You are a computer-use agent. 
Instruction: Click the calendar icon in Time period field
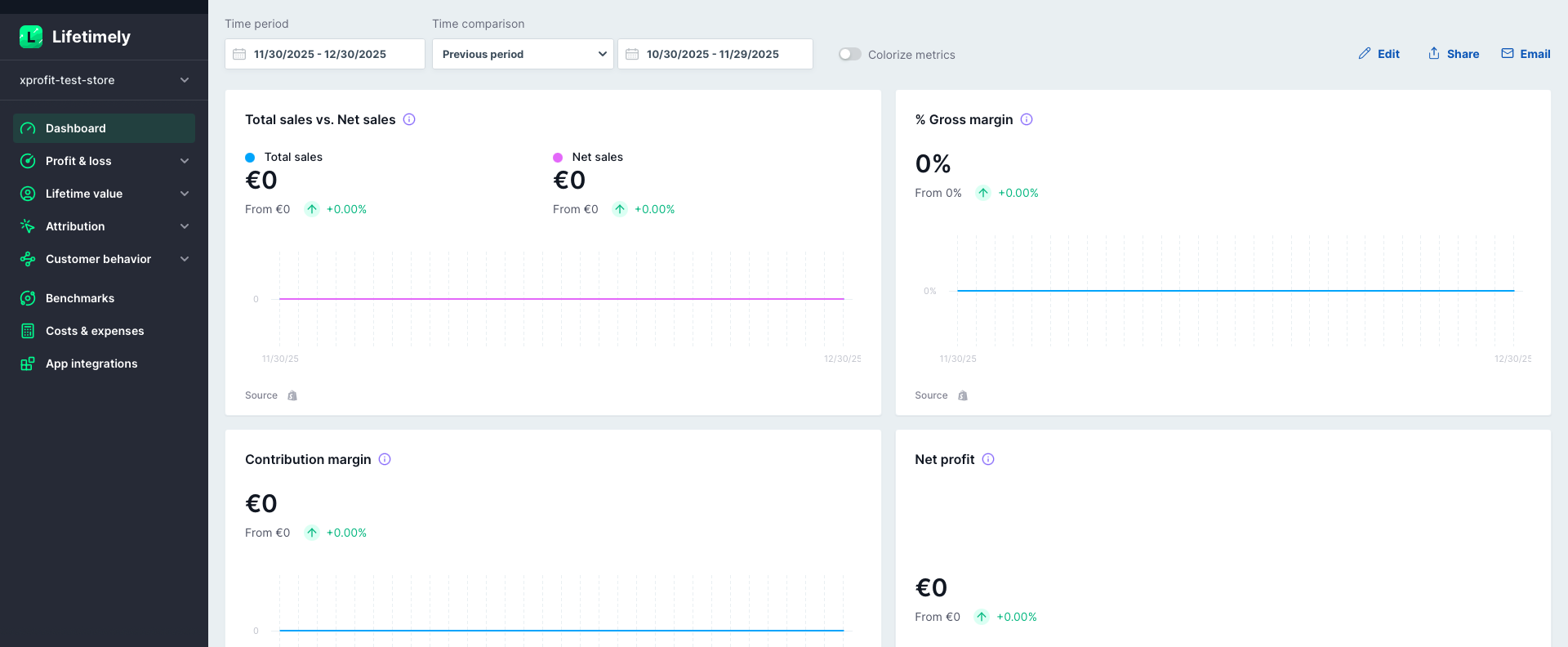click(239, 54)
